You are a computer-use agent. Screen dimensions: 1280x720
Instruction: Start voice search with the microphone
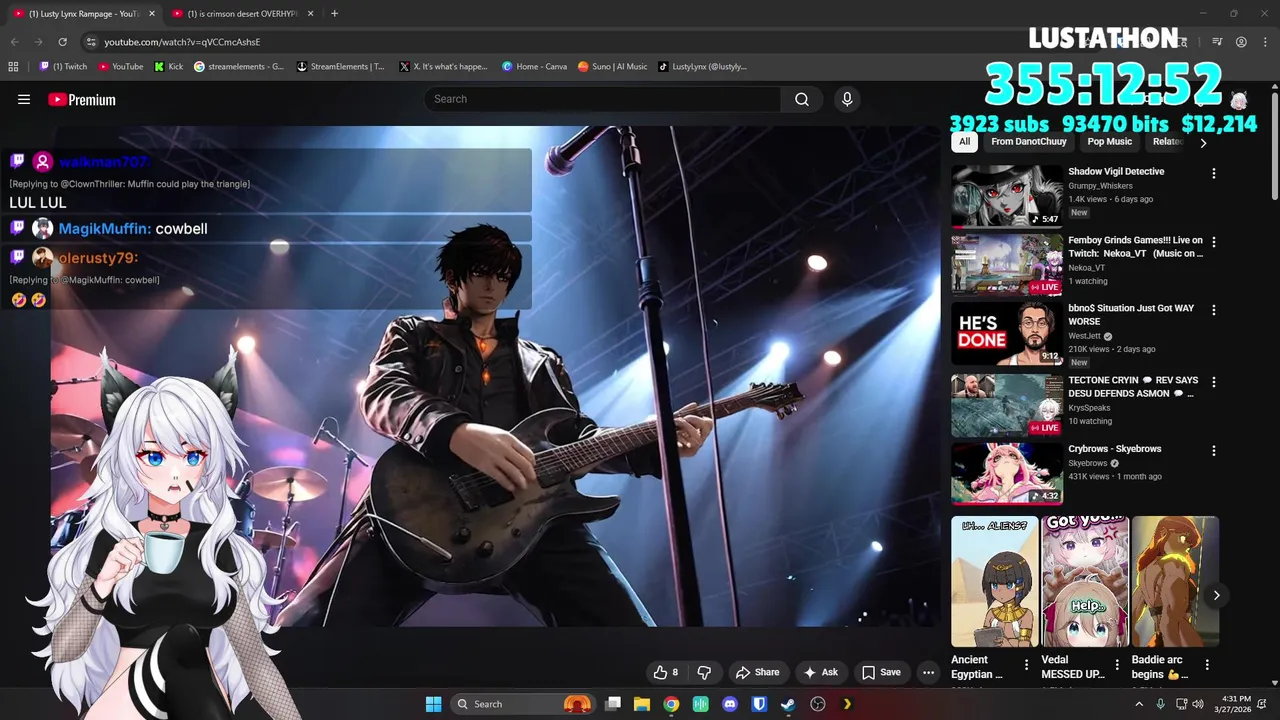click(847, 99)
